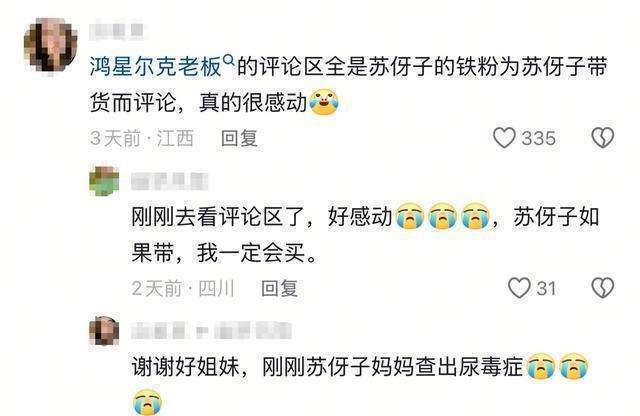
Task: Tap the 335 like count
Action: 539,138
